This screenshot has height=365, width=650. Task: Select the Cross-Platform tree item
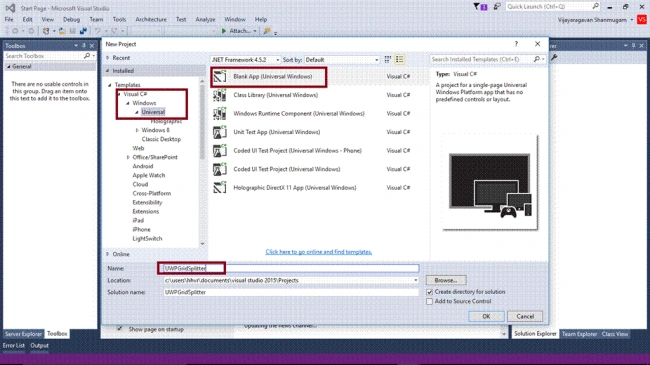point(152,194)
